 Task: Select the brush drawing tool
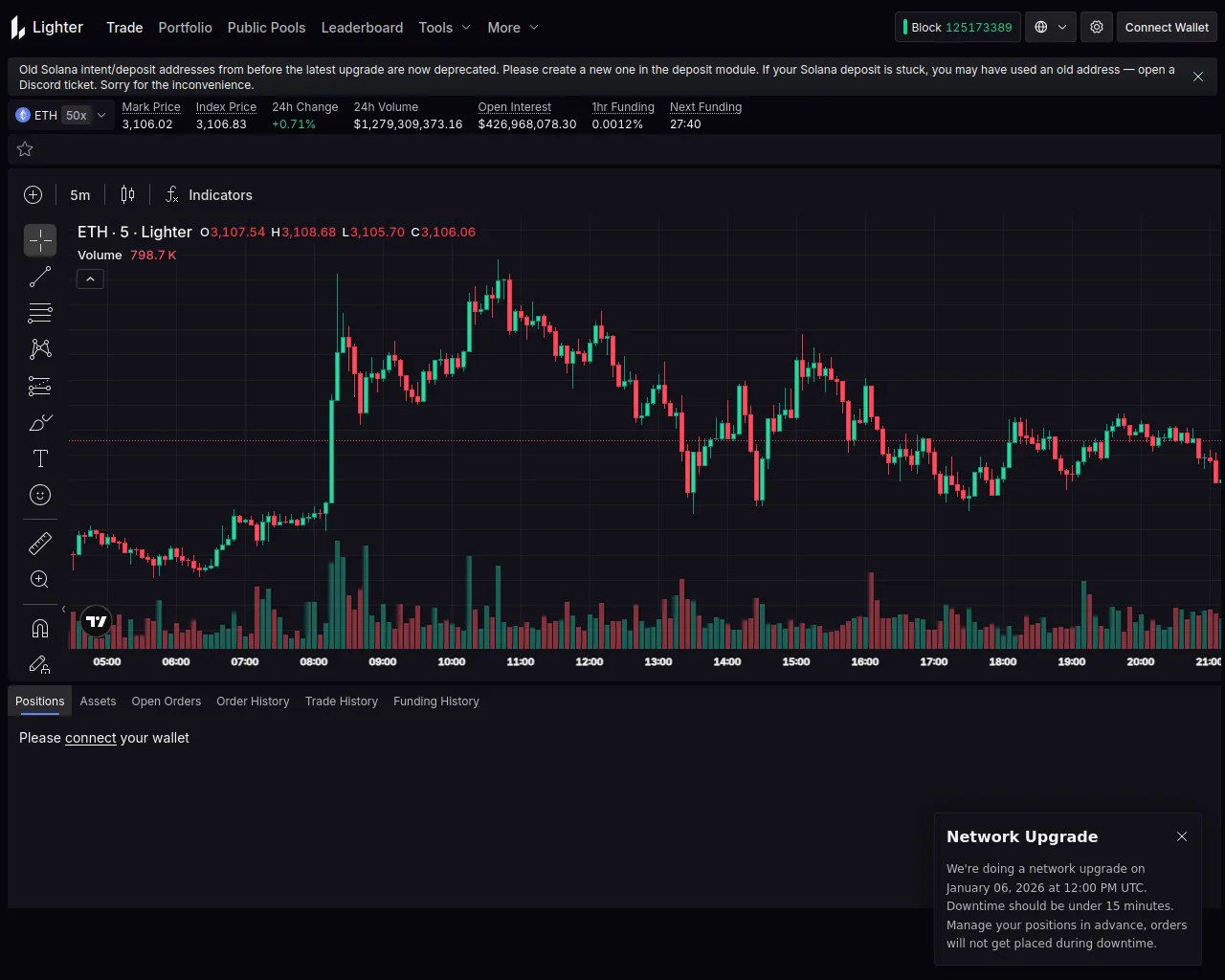point(40,422)
